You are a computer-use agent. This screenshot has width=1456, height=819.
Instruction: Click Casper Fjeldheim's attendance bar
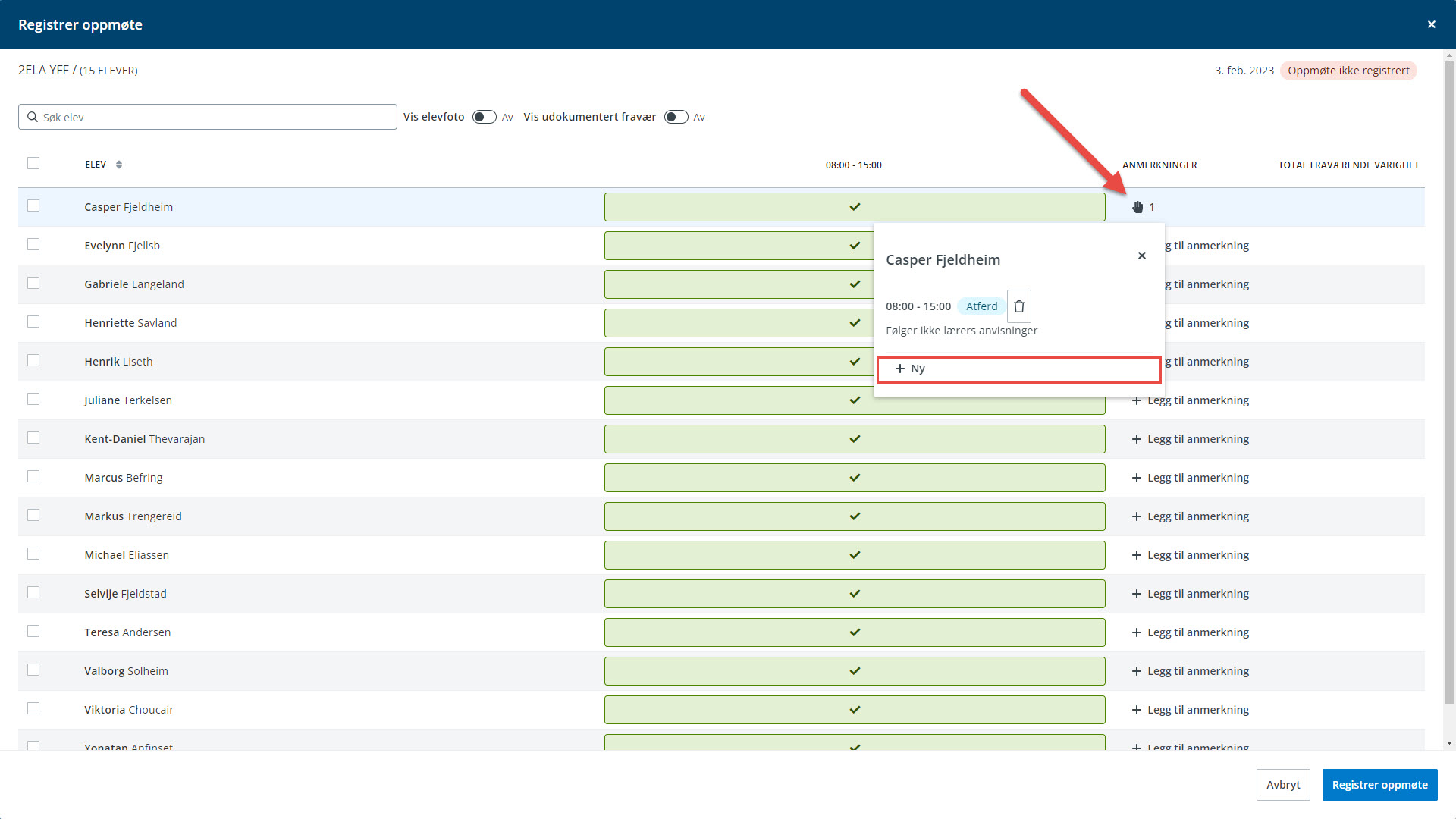tap(855, 207)
